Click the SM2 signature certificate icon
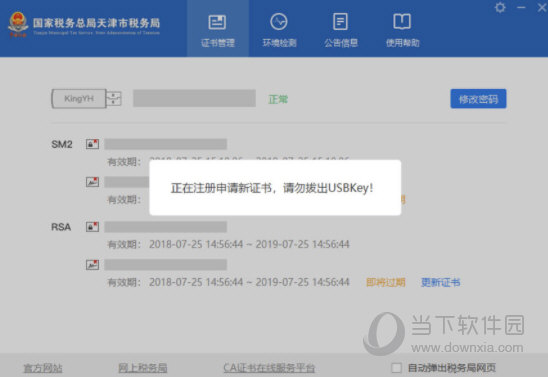548x377 pixels. pyautogui.click(x=93, y=182)
